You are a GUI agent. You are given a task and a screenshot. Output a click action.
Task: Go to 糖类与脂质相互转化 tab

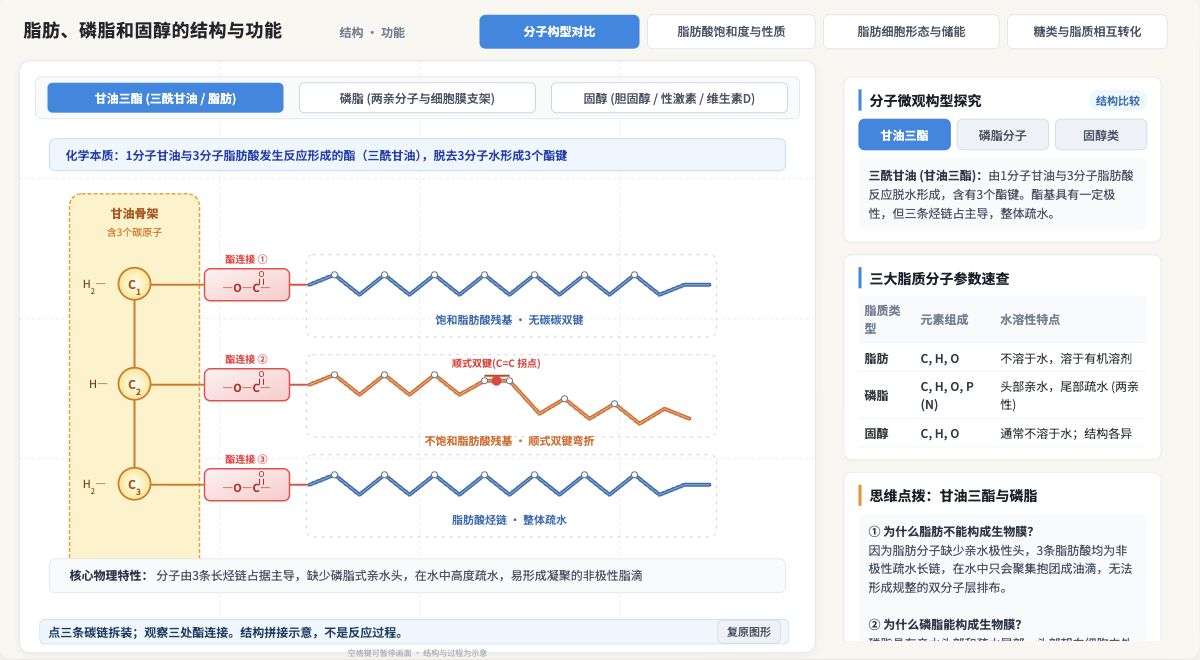click(1087, 32)
